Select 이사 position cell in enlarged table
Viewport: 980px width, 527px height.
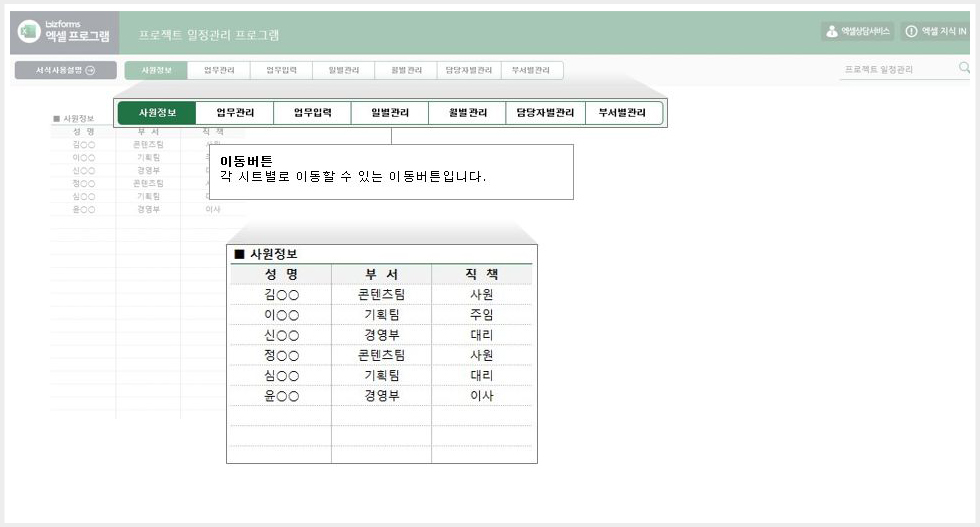pyautogui.click(x=481, y=396)
